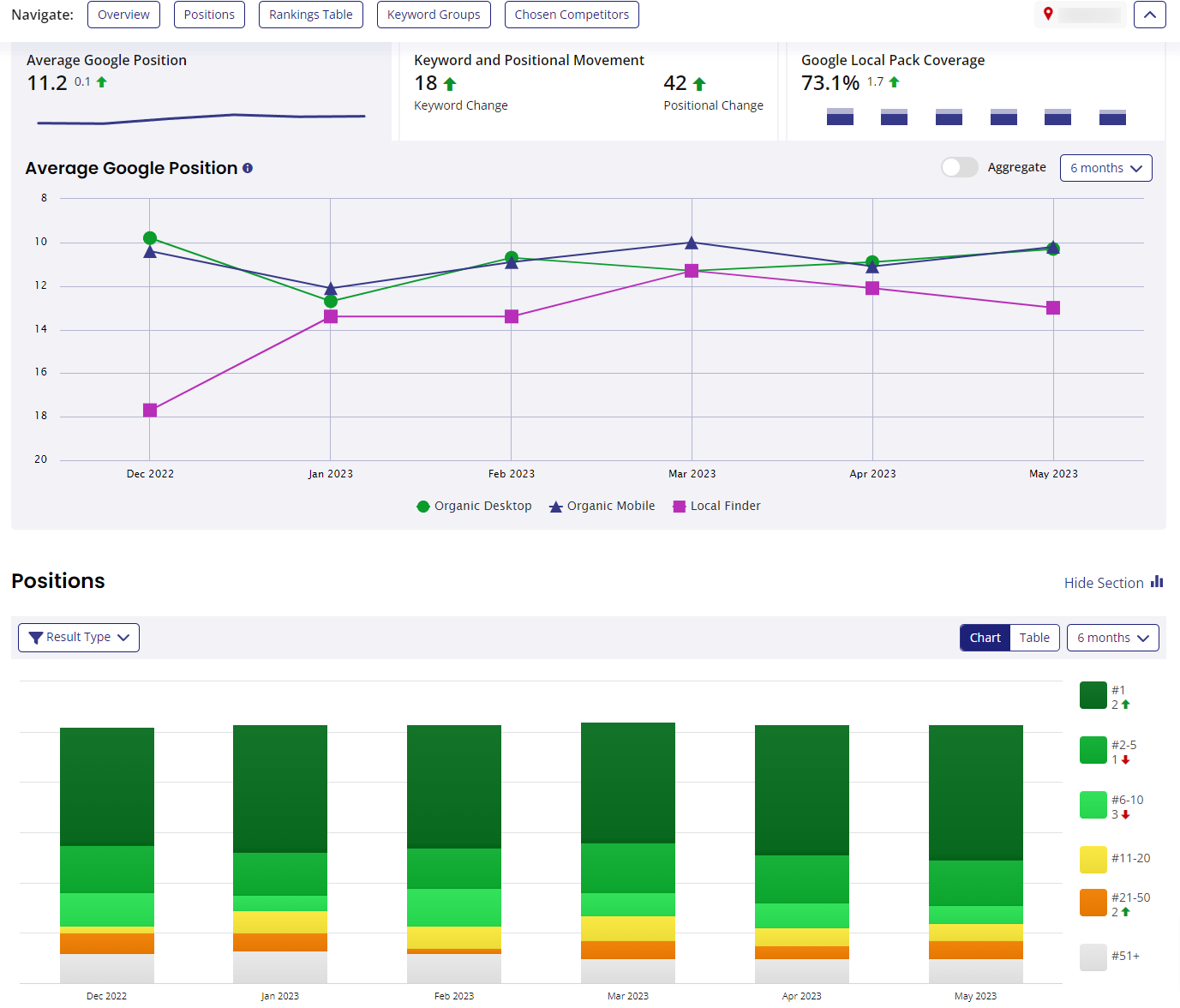Open the Keyword Groups navigation item
This screenshot has width=1180, height=1008.
tap(434, 14)
